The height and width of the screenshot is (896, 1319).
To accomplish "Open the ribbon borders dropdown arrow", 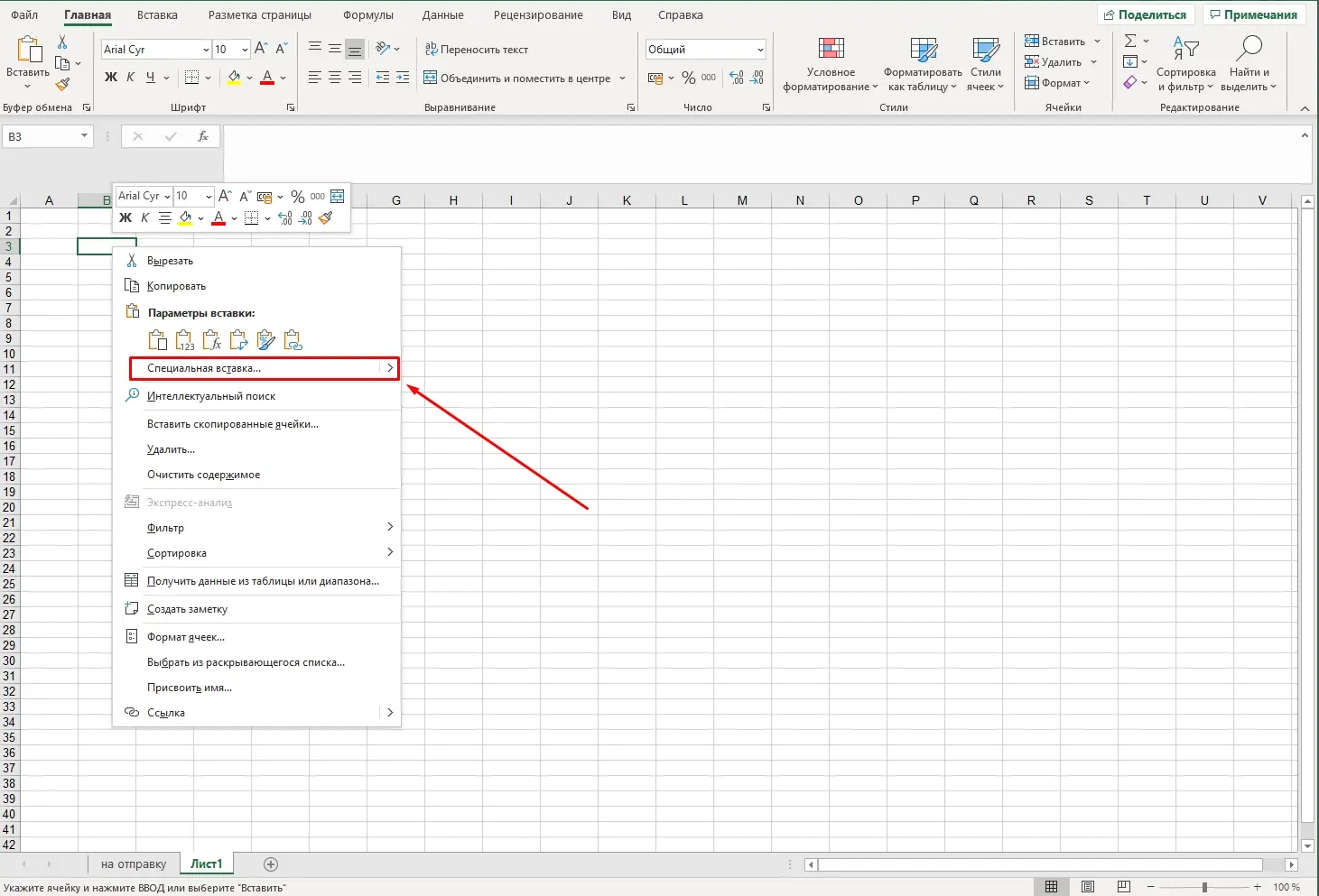I will point(208,79).
